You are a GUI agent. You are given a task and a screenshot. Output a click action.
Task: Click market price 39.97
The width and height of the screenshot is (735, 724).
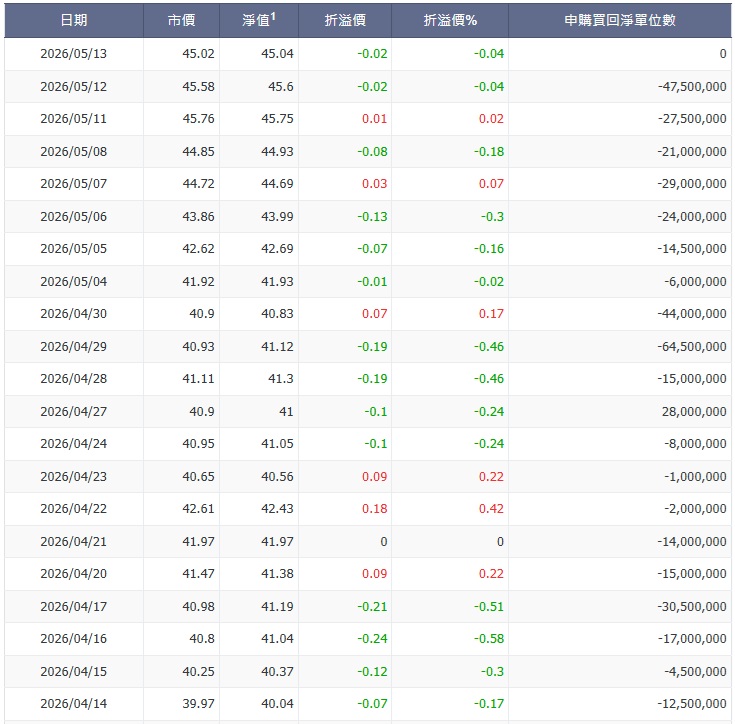click(198, 703)
